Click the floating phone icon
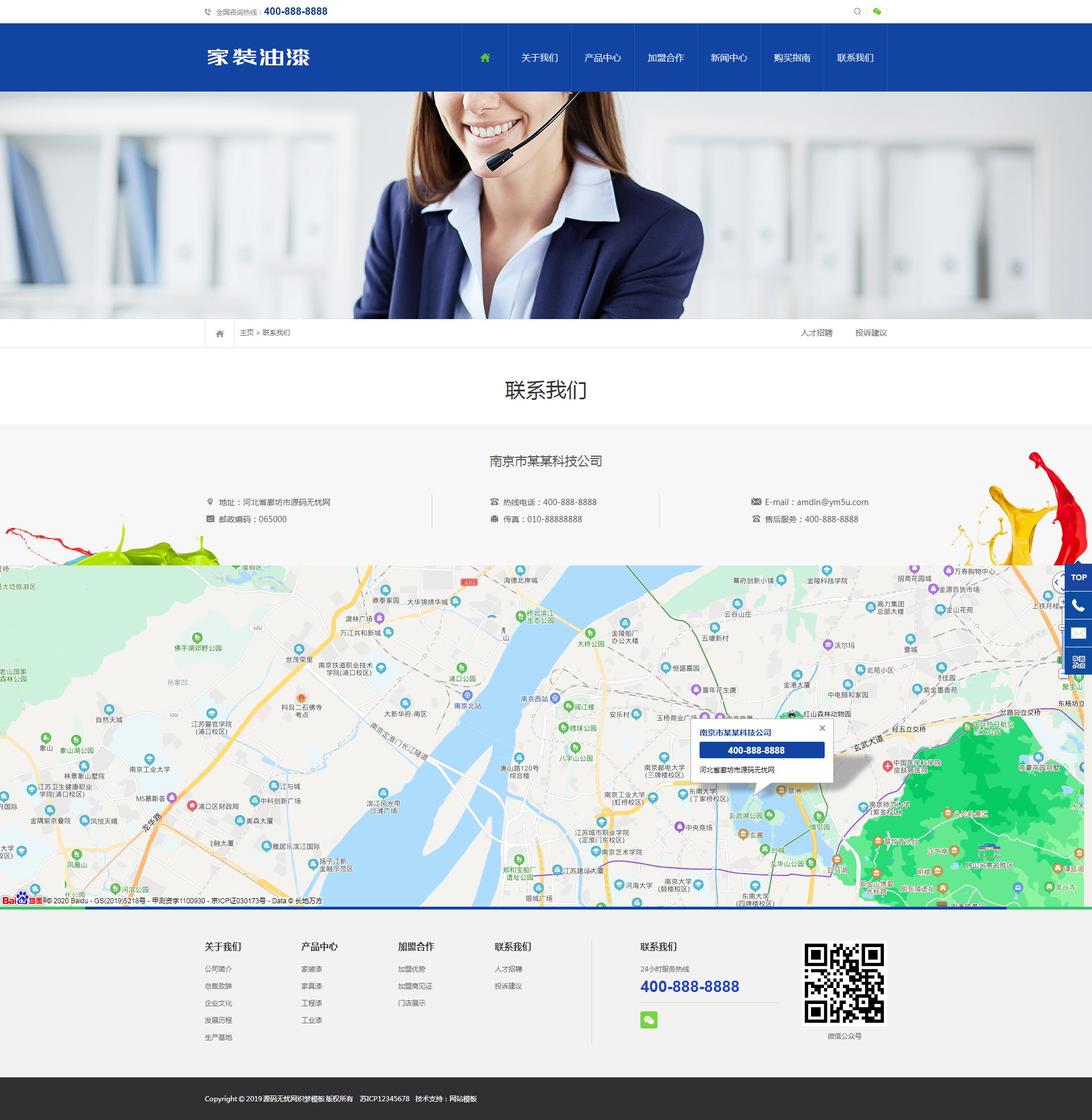 [1078, 606]
